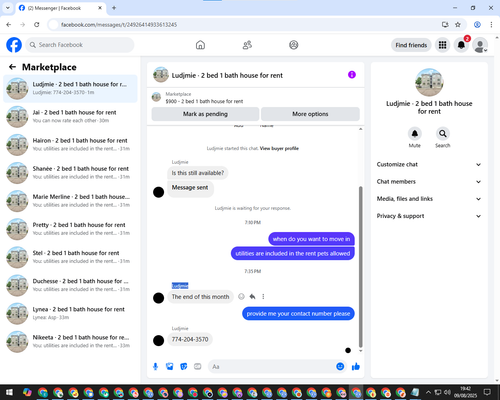Open the Lynea conversation in the list

[x=70, y=313]
